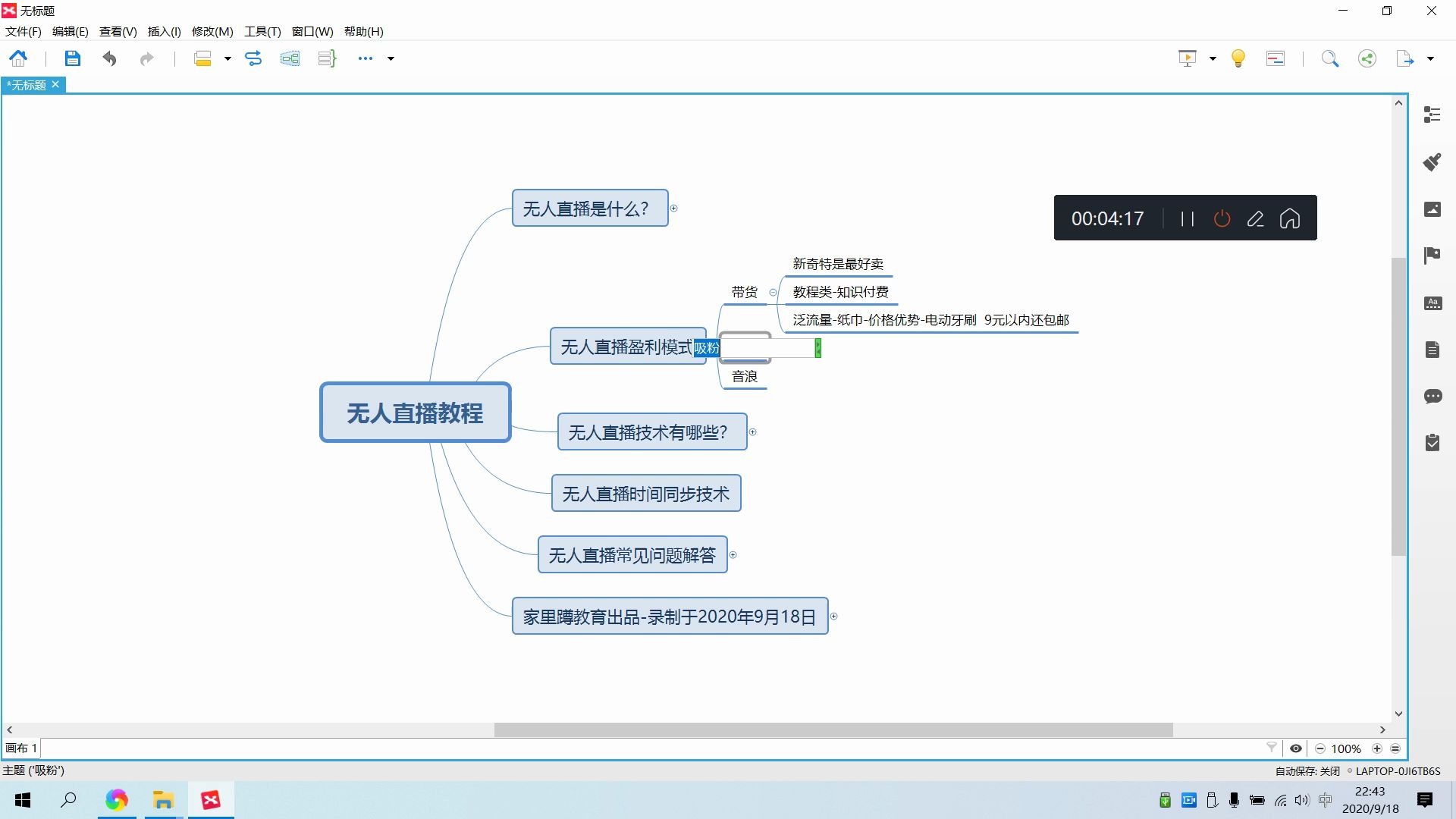Insert a summary bracket using toolbar icon
This screenshot has width=1456, height=819.
point(327,58)
